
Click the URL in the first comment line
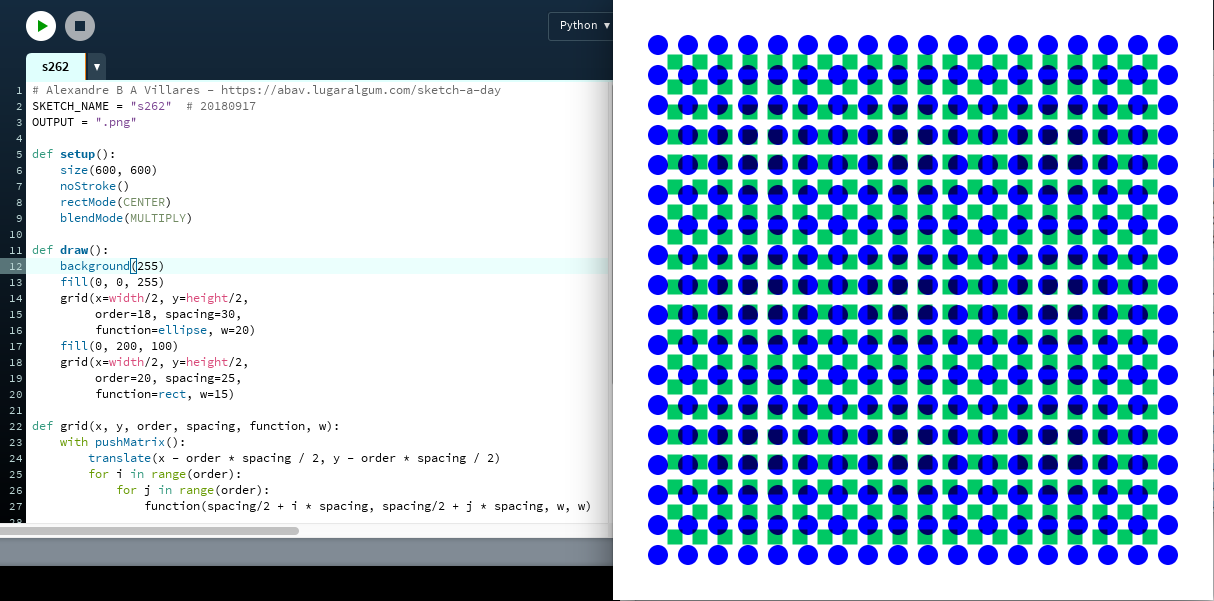pos(360,90)
